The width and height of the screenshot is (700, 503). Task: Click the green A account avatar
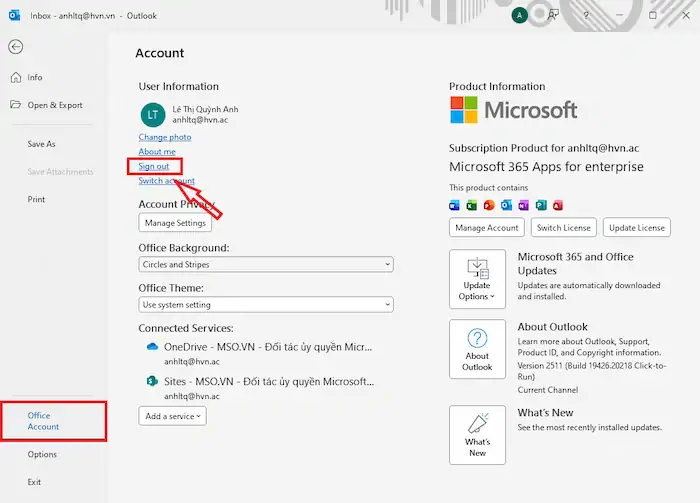(519, 16)
